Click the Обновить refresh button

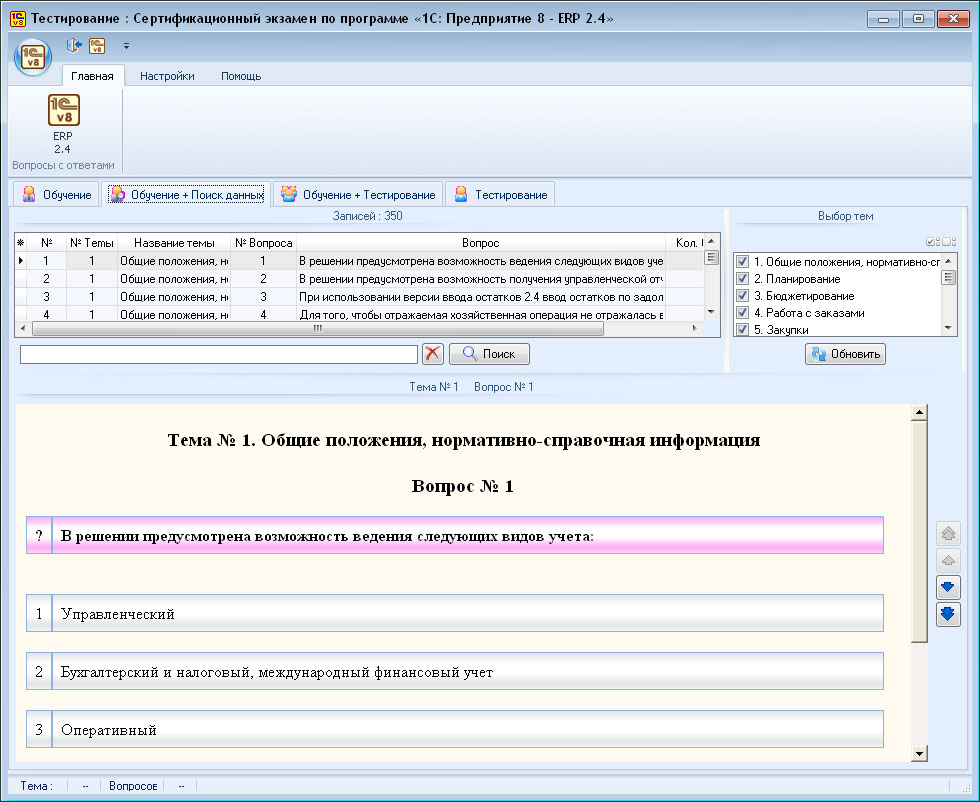pyautogui.click(x=845, y=354)
